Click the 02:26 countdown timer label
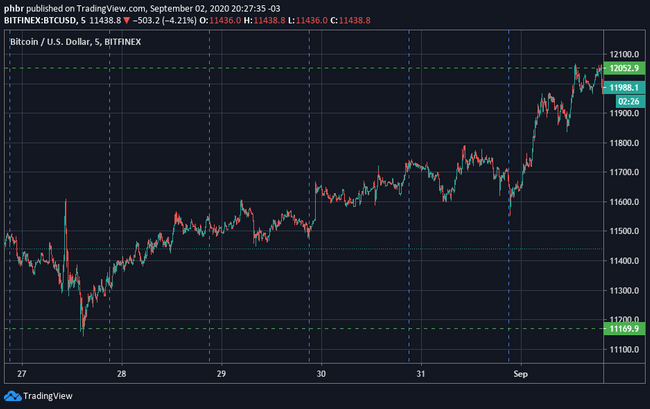The image size is (650, 409). point(628,101)
